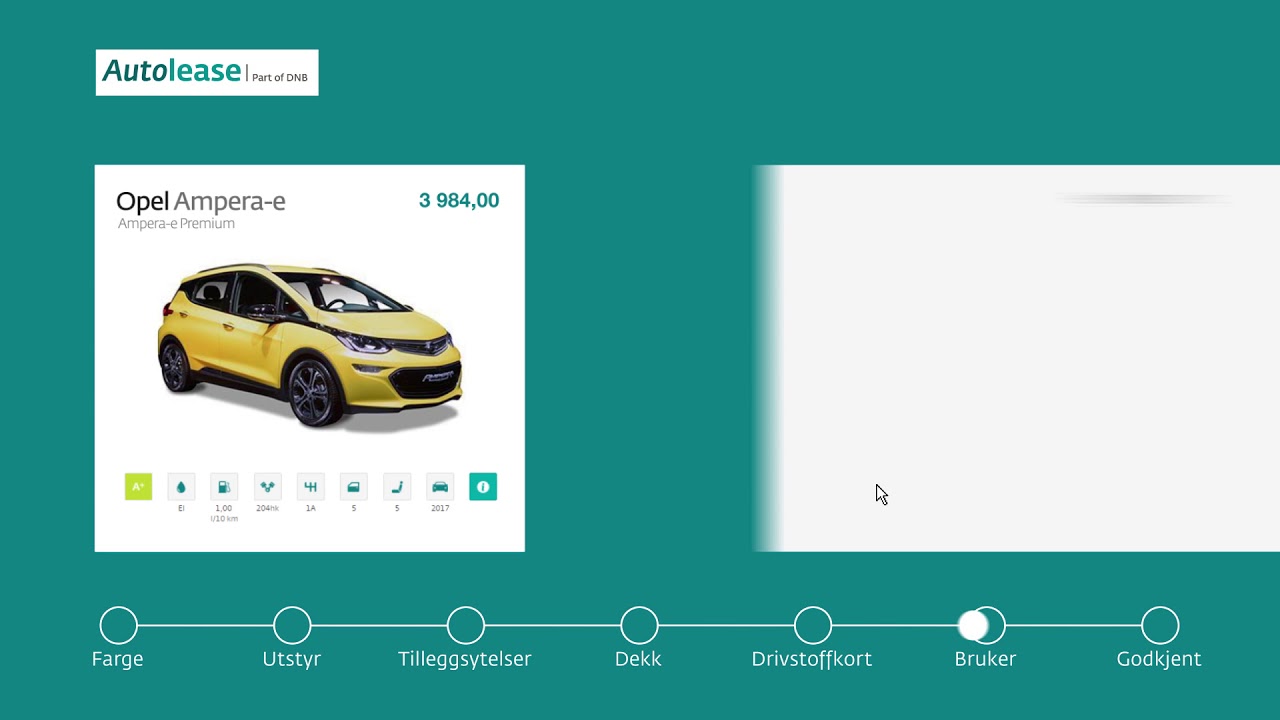The height and width of the screenshot is (720, 1280).
Task: Select the Dekk step circle
Action: [639, 625]
